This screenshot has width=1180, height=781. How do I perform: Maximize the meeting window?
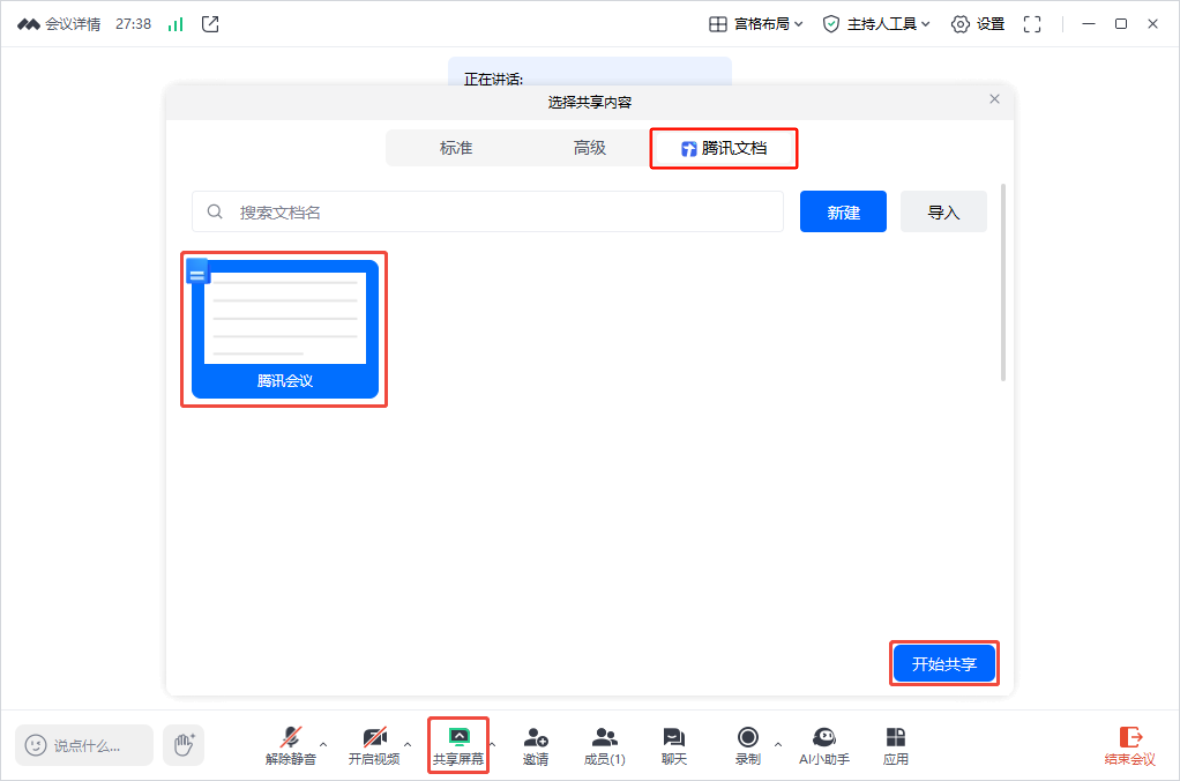pos(1121,24)
